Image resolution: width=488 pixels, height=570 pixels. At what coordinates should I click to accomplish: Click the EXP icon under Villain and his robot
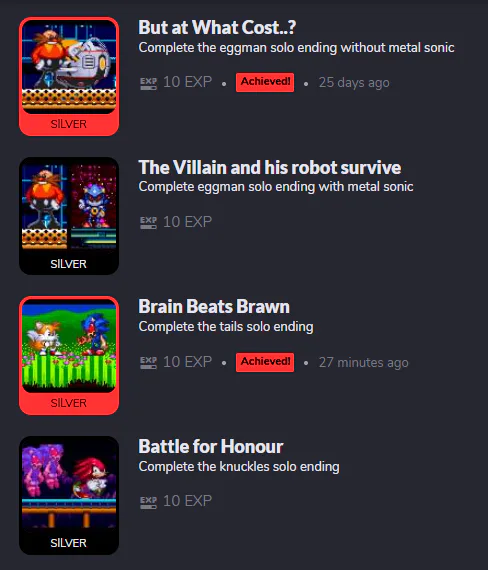click(148, 222)
